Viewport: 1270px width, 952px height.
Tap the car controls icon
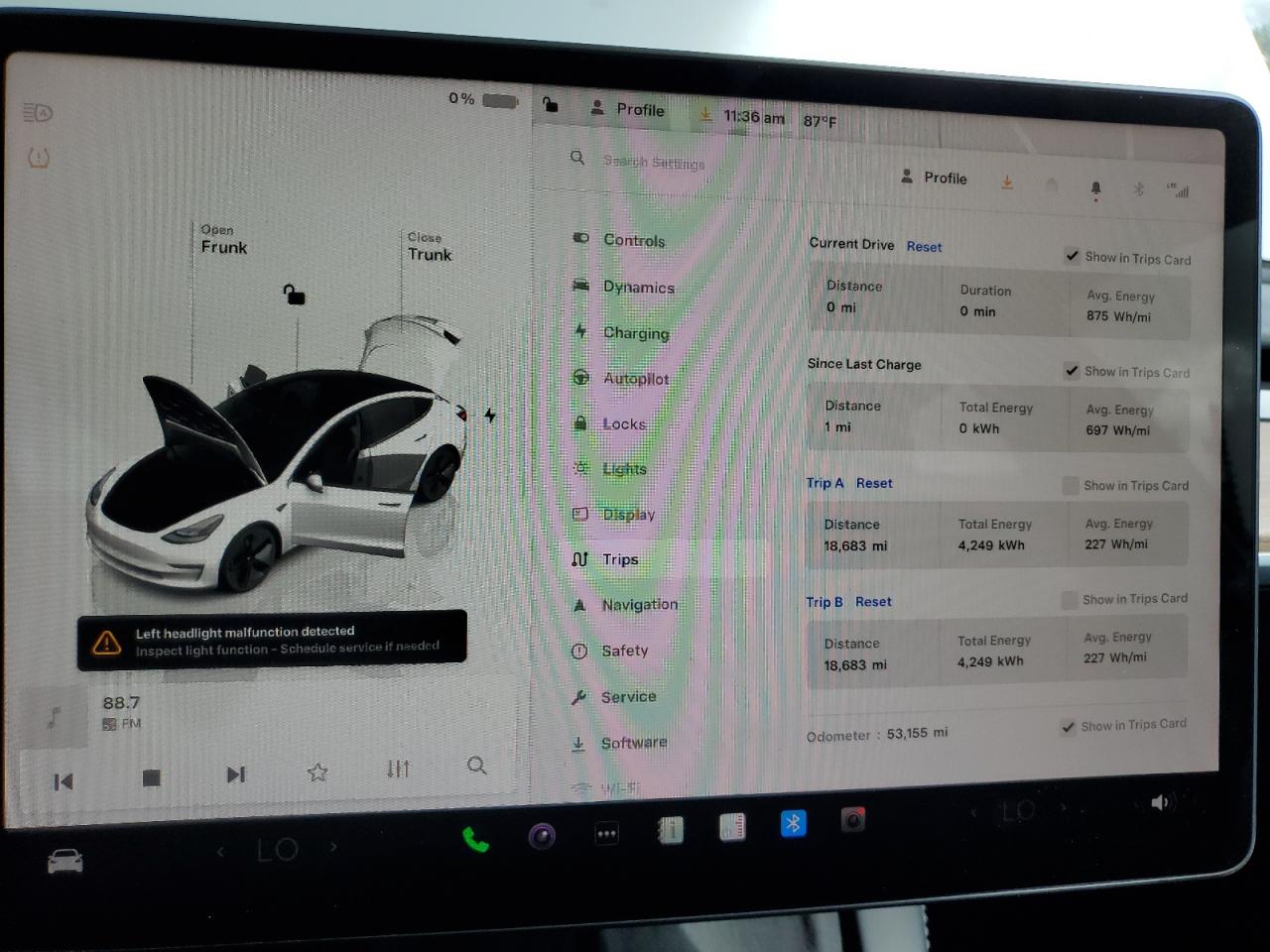[65, 862]
